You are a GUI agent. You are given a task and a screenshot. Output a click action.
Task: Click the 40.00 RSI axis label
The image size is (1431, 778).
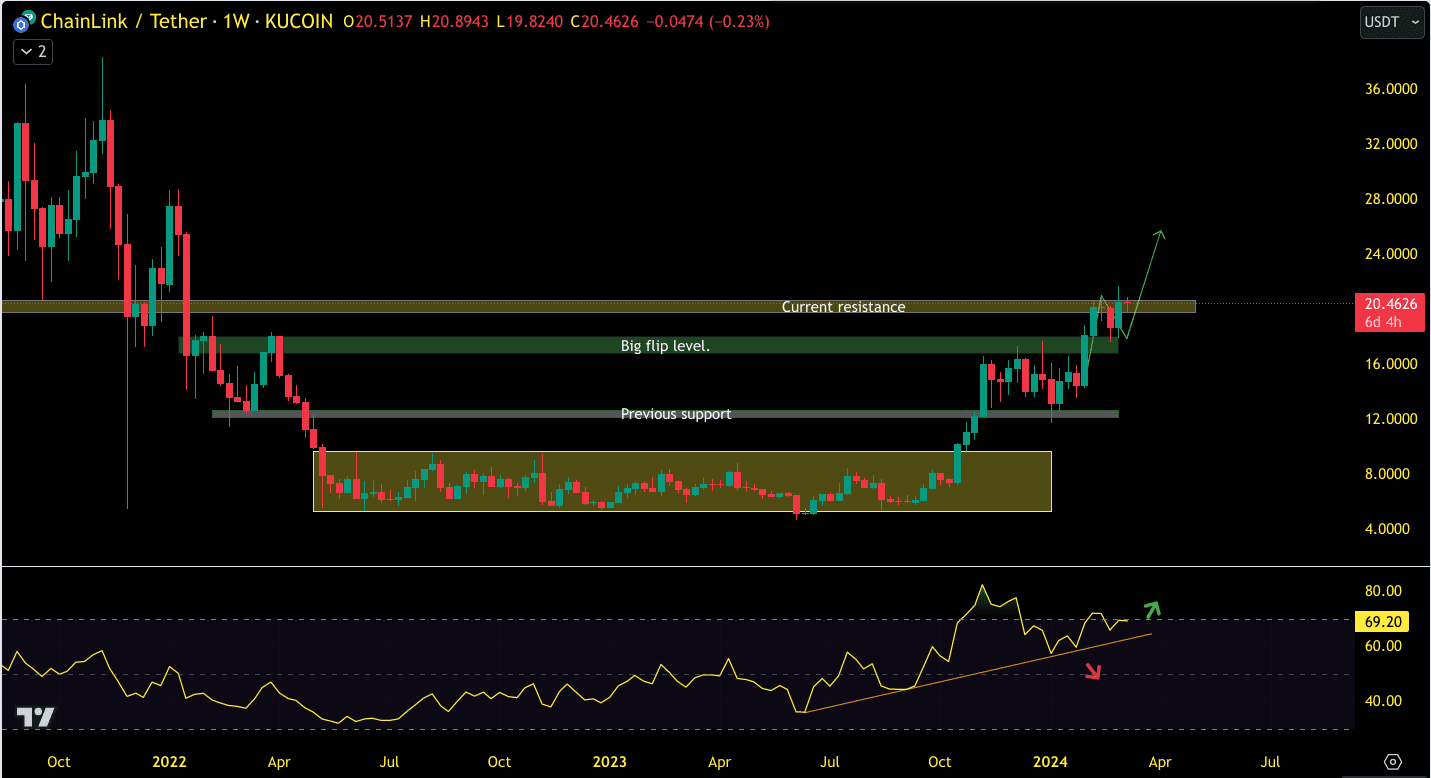1384,701
